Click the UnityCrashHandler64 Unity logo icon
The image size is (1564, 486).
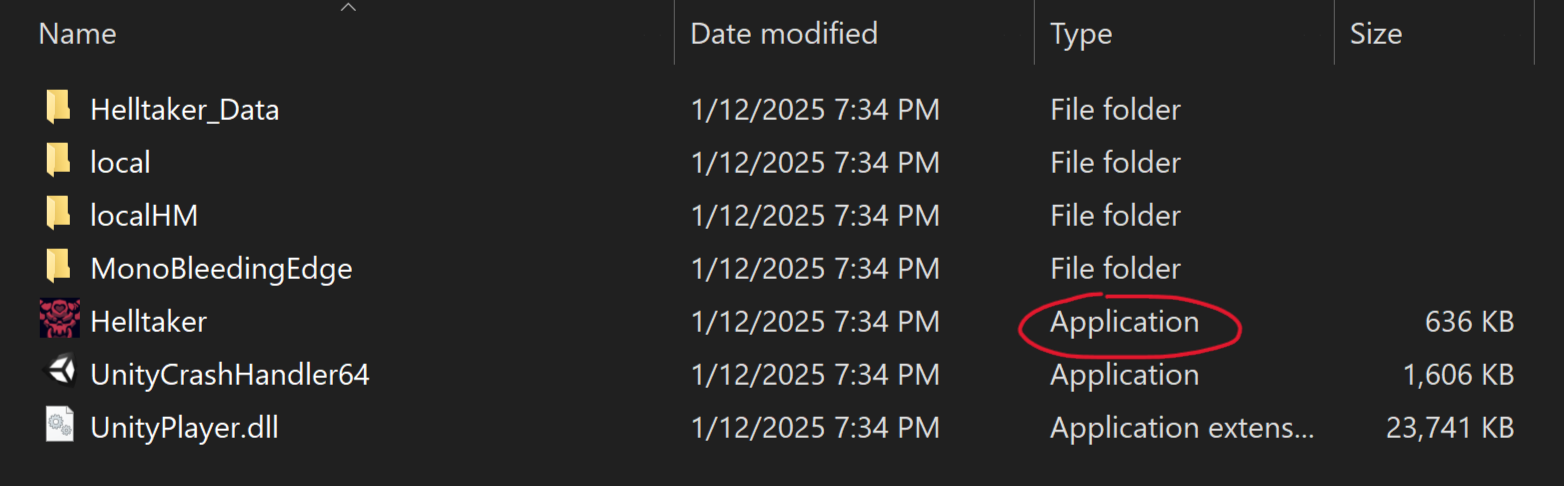(59, 374)
